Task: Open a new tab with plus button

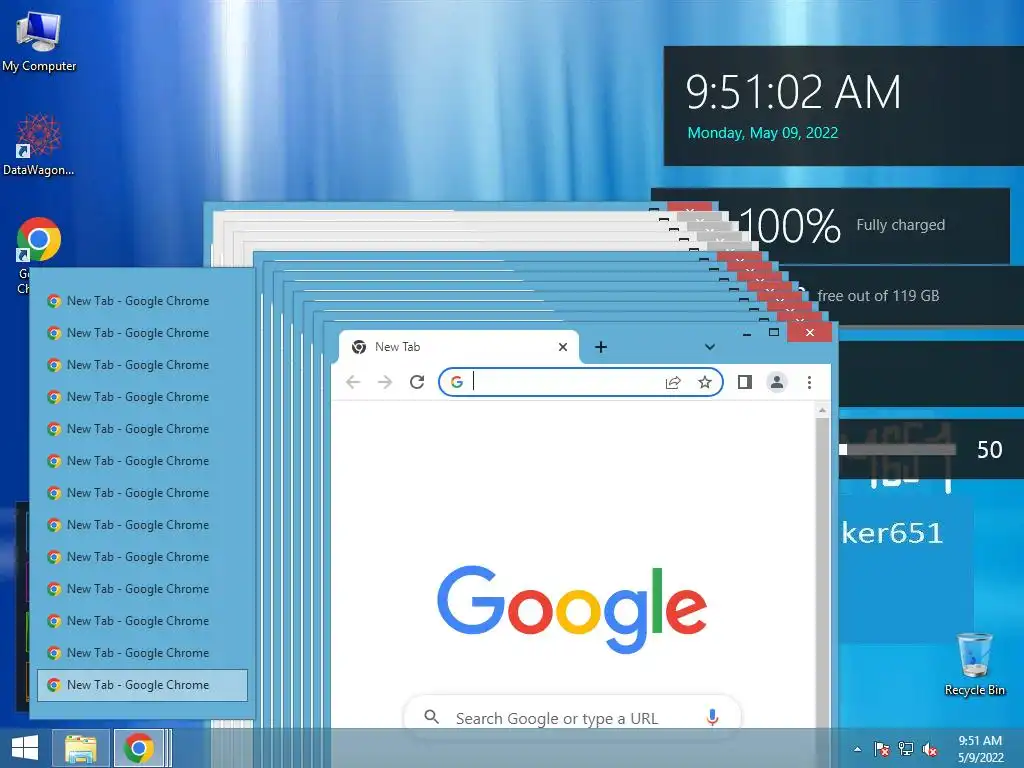Action: pyautogui.click(x=601, y=347)
